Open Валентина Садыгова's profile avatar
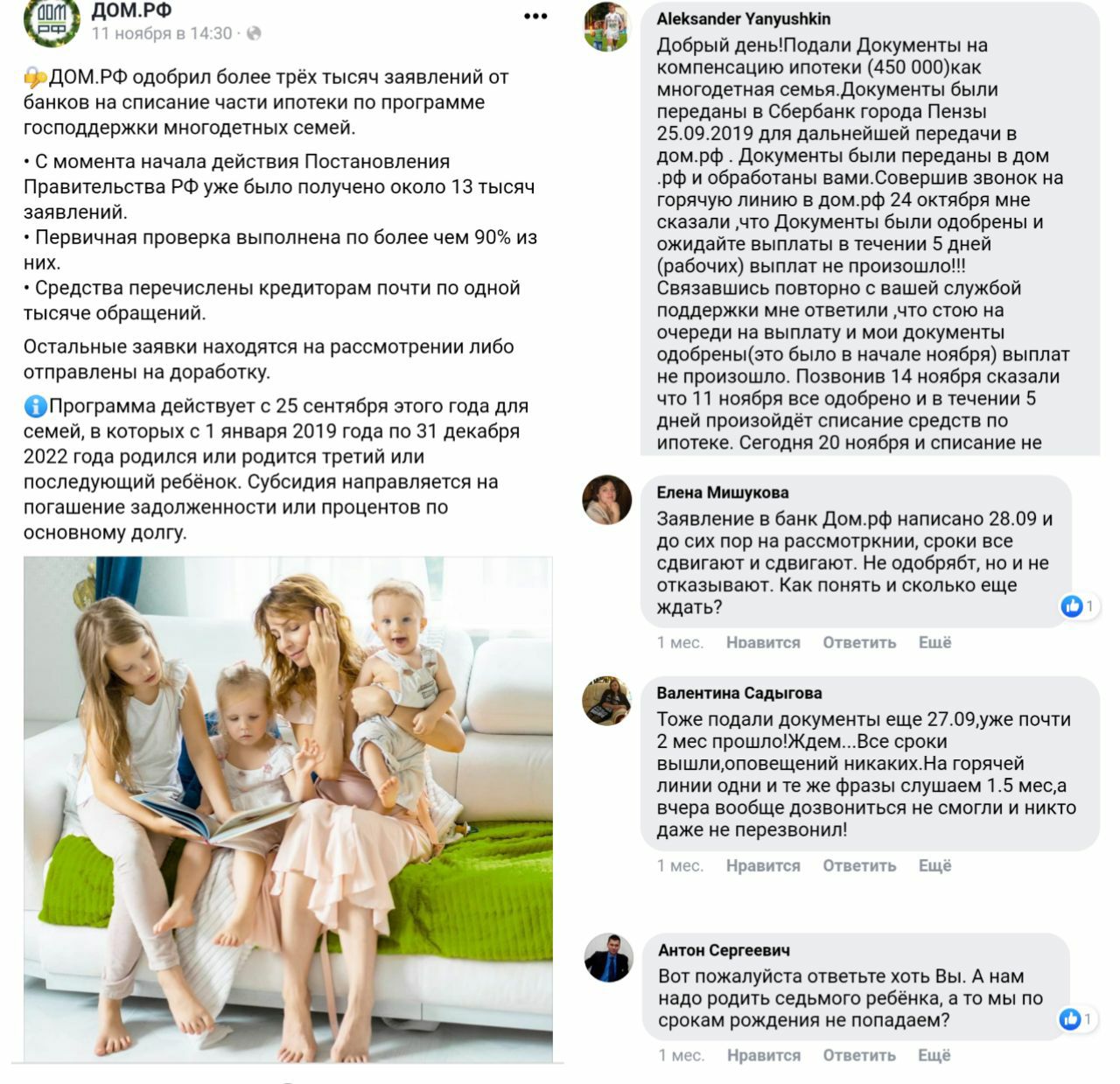The width and height of the screenshot is (1120, 1084). pos(607,700)
